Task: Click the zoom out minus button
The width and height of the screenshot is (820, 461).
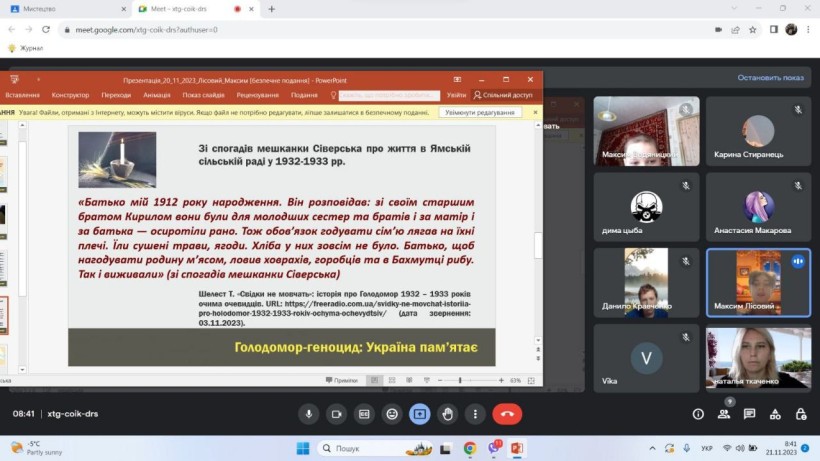Action: tap(440, 381)
